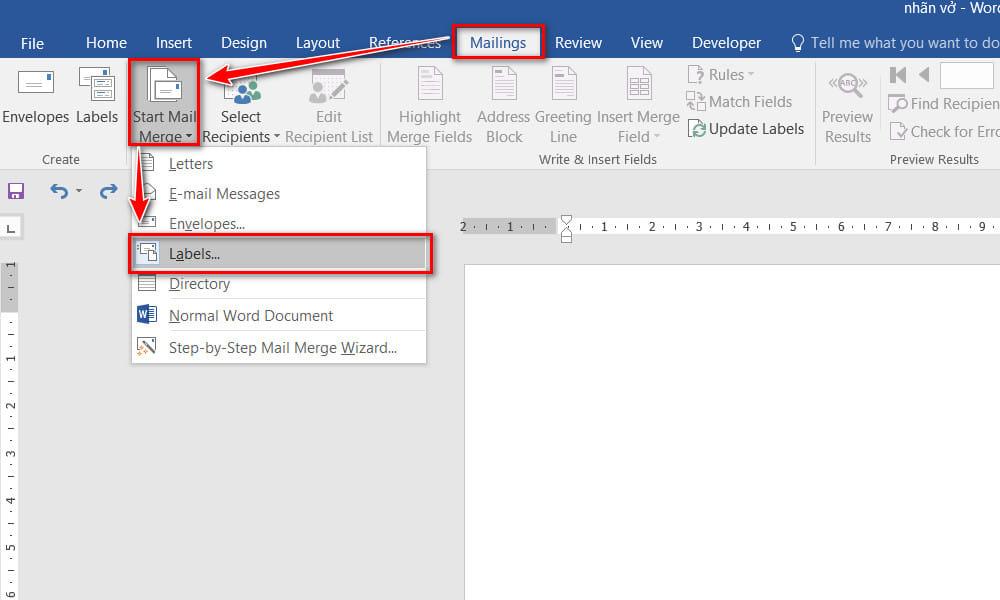Viewport: 1000px width, 600px height.
Task: Click the record number field
Action: [x=966, y=76]
